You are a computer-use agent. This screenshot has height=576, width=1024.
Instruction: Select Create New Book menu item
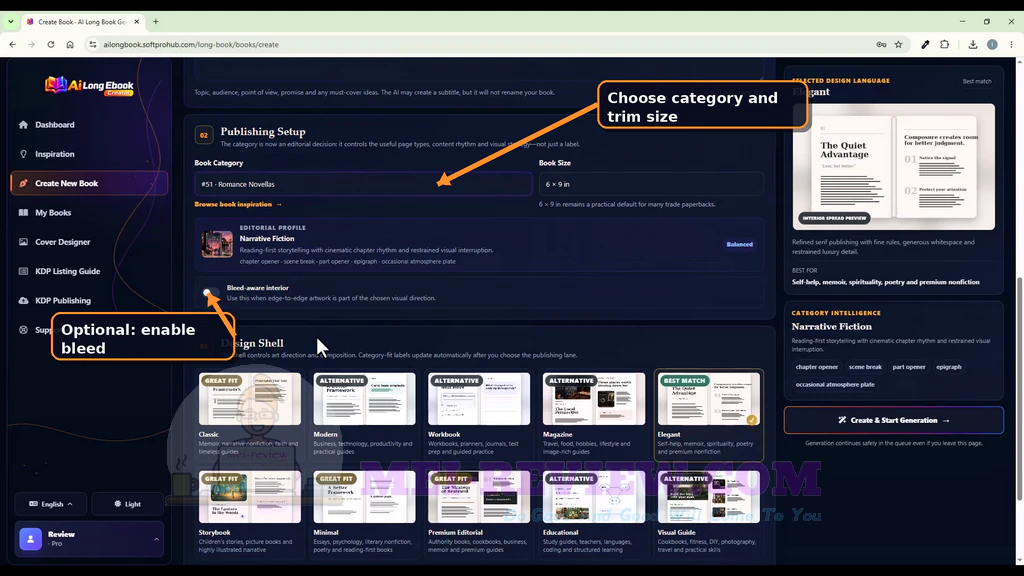(x=89, y=184)
